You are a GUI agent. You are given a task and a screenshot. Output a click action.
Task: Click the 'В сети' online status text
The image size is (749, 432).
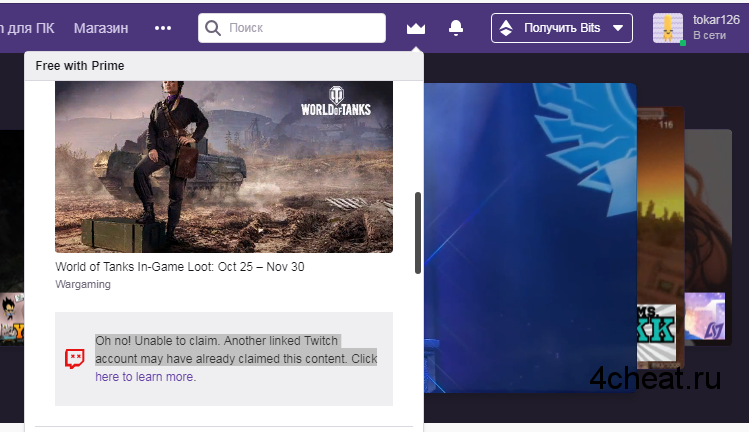pyautogui.click(x=709, y=35)
